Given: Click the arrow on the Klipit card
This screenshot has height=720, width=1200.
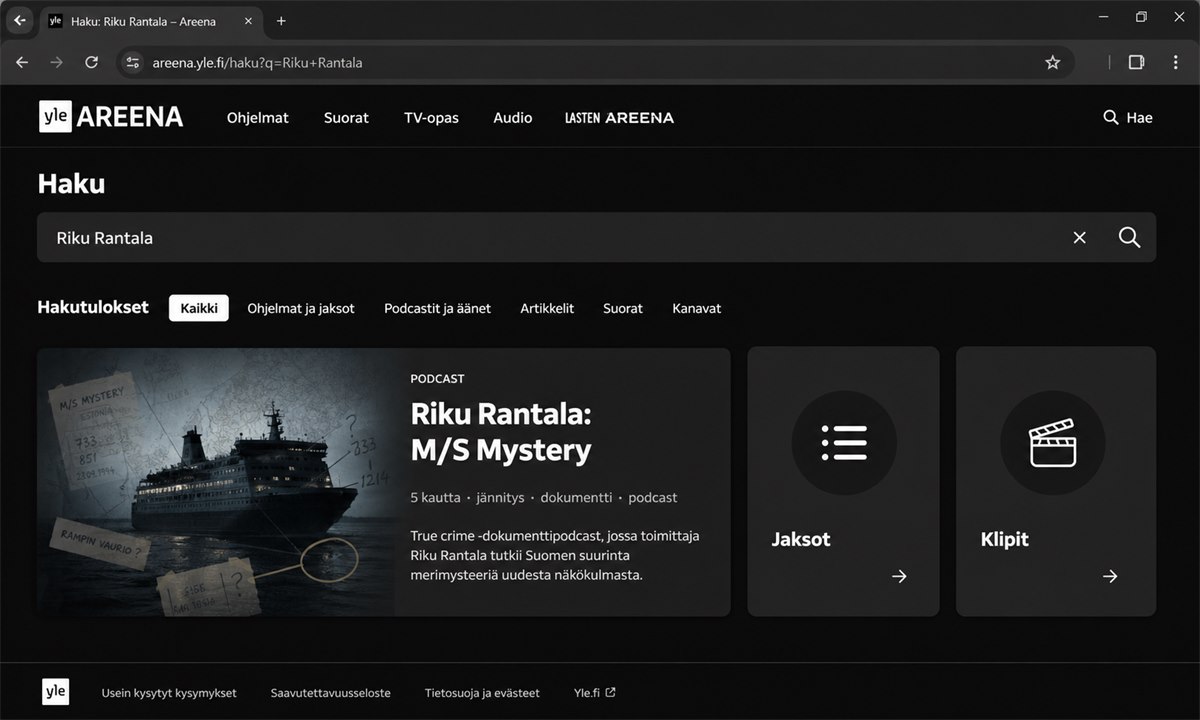Looking at the screenshot, I should (x=1109, y=576).
